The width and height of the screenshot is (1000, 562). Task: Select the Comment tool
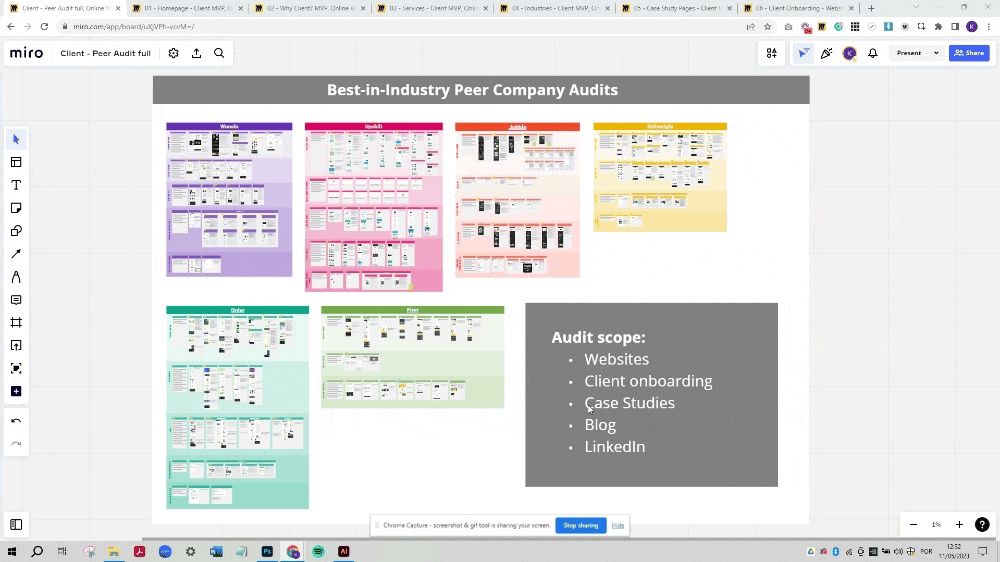click(x=16, y=300)
